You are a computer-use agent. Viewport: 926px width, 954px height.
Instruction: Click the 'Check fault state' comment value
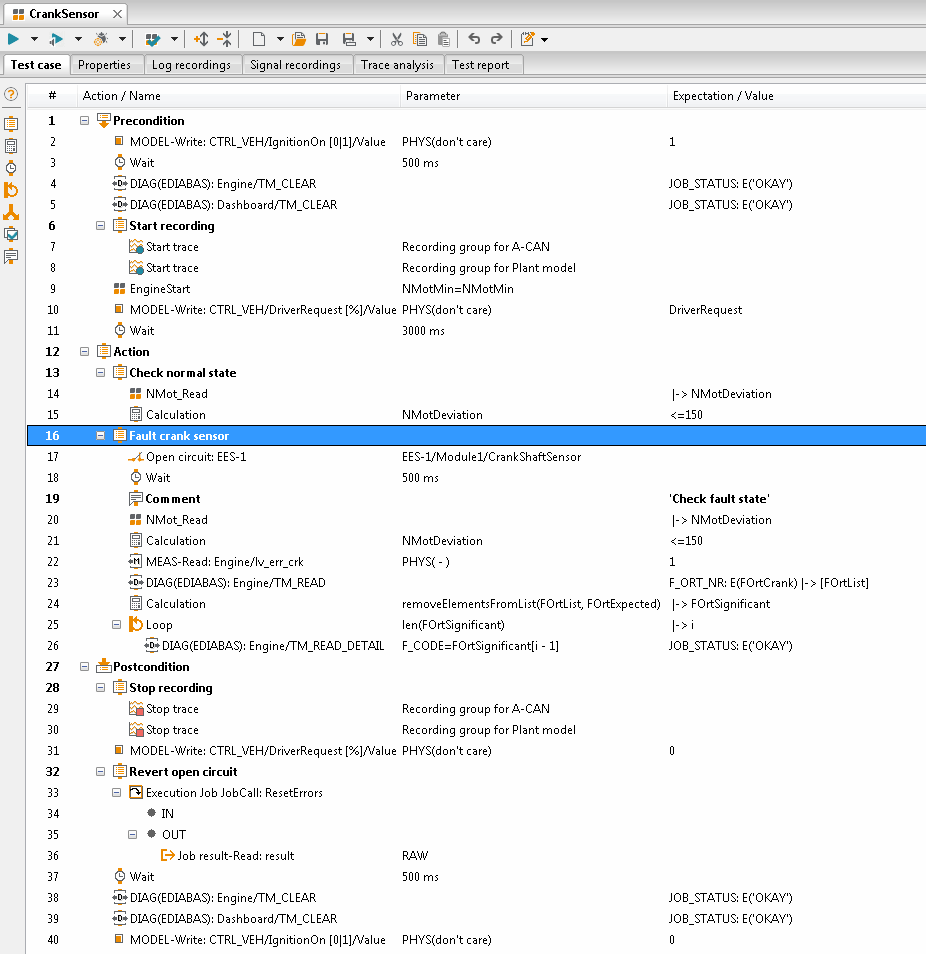tap(720, 499)
